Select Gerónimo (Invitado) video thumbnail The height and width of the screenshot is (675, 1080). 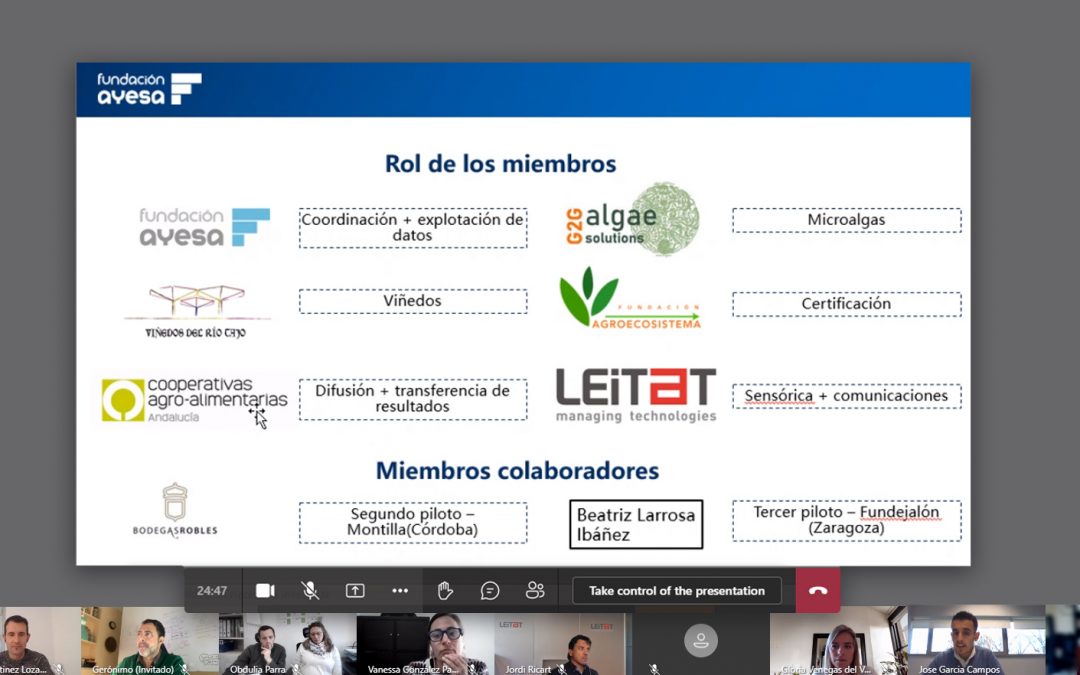pyautogui.click(x=149, y=641)
